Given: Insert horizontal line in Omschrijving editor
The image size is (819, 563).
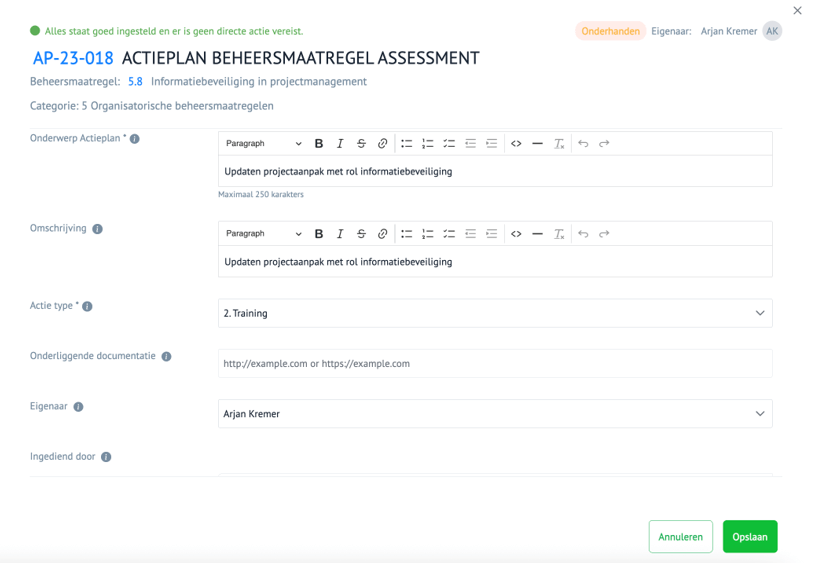Looking at the screenshot, I should tap(537, 234).
